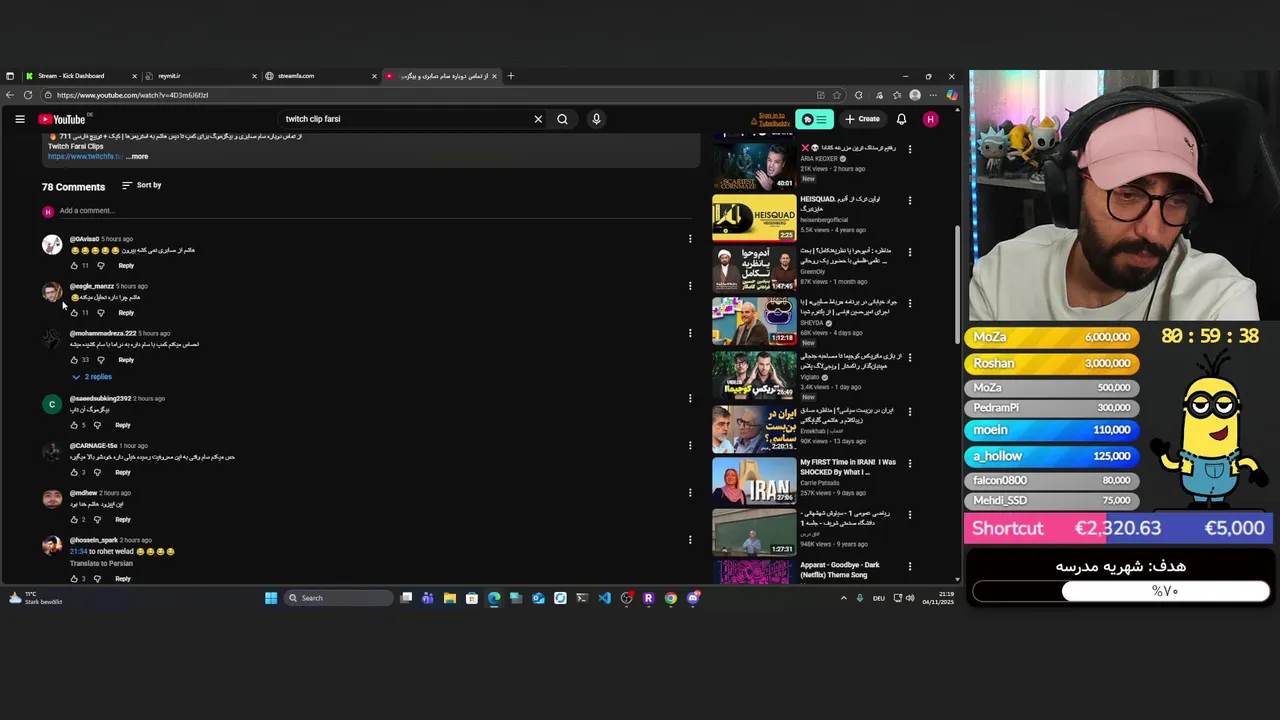Dislike the @eagle_manzz comment
1280x720 pixels.
(x=101, y=313)
